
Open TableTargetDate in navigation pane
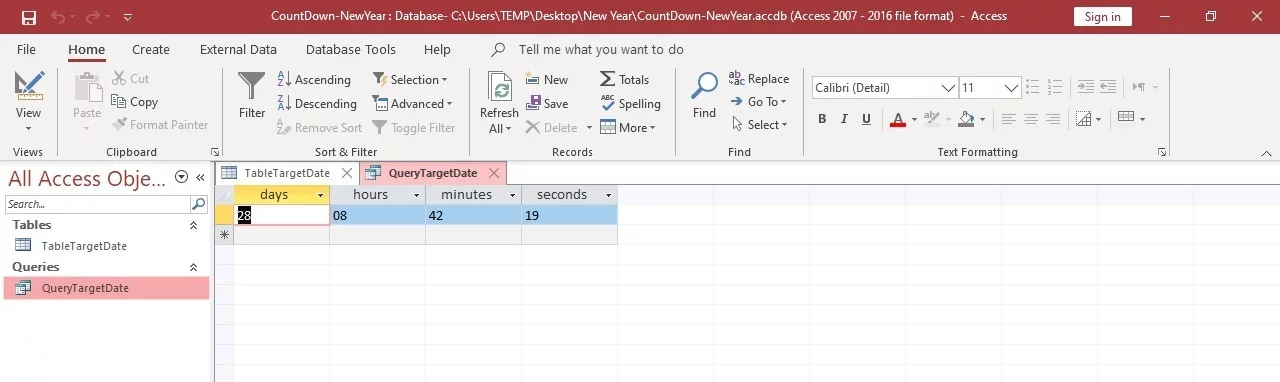84,246
